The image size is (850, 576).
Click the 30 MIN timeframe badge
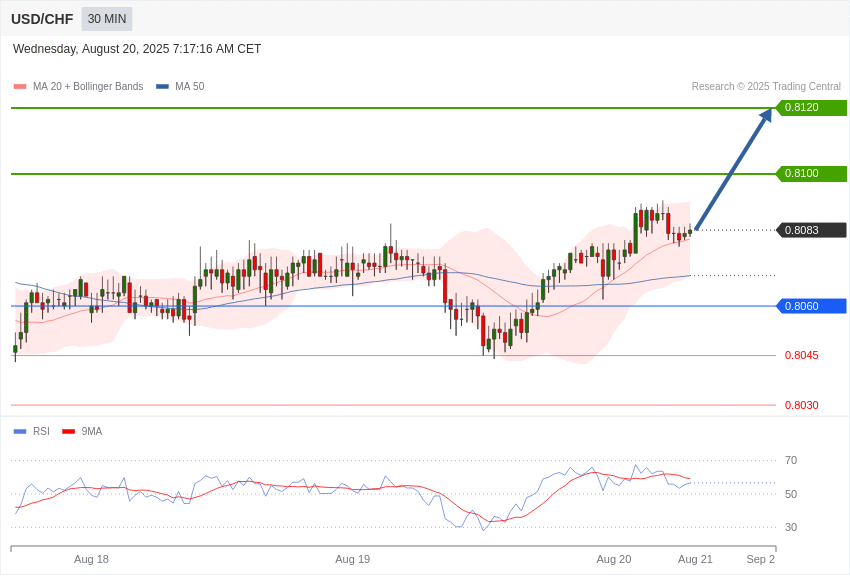107,19
